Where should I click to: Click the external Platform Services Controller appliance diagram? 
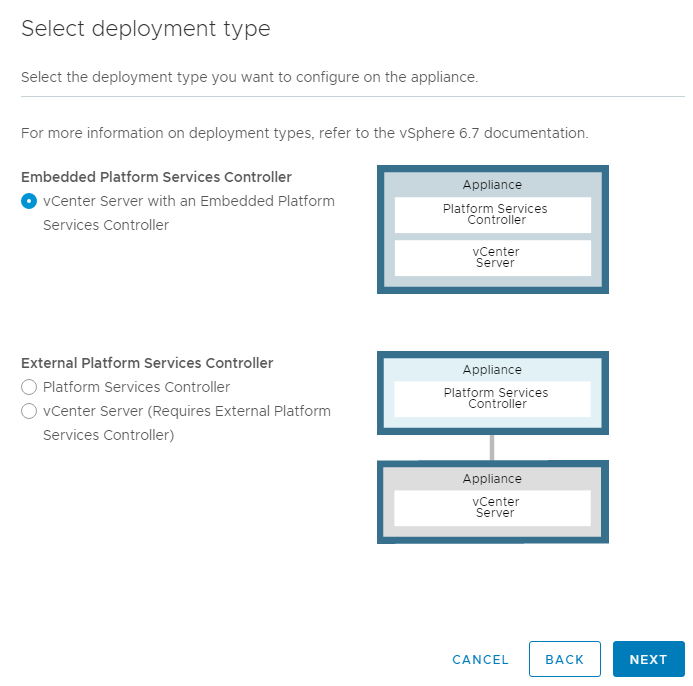coord(493,393)
